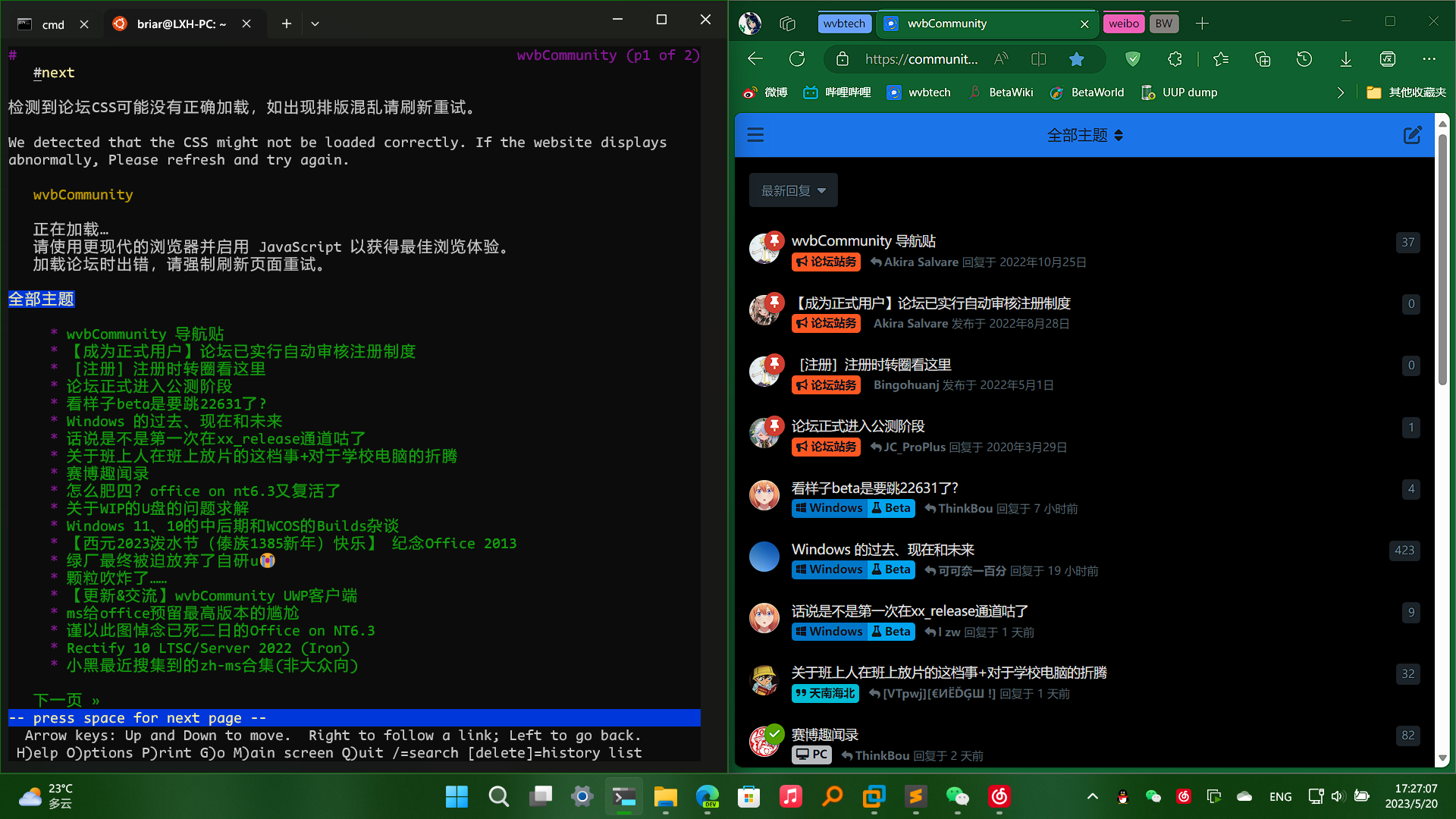Viewport: 1456px width, 819px height.
Task: Open the UUP dump bookmark
Action: click(1179, 93)
